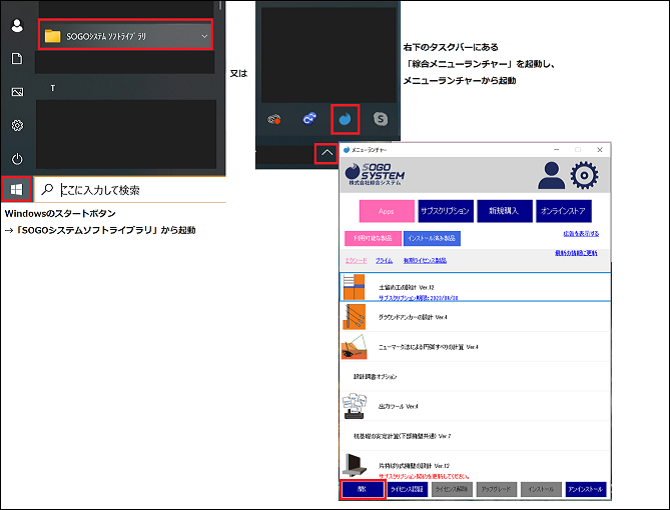Click the エクシード category link
The height and width of the screenshot is (510, 670).
pyautogui.click(x=356, y=261)
